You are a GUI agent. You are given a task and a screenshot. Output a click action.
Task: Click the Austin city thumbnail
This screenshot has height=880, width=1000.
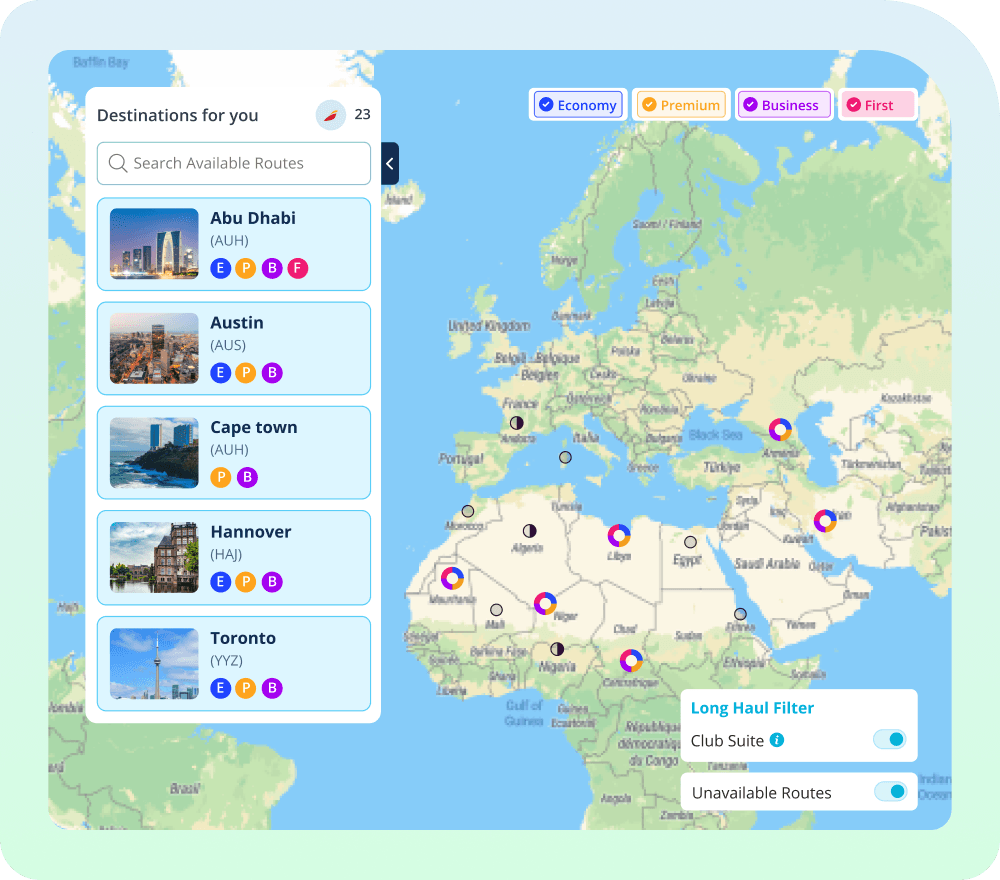[154, 348]
